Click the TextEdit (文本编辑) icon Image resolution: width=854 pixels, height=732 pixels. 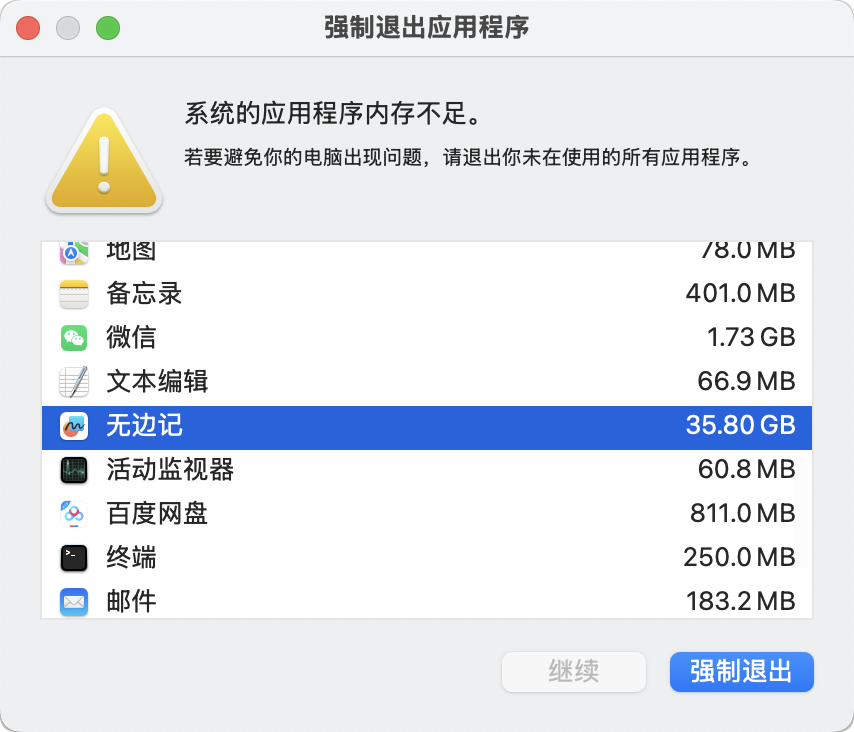74,382
